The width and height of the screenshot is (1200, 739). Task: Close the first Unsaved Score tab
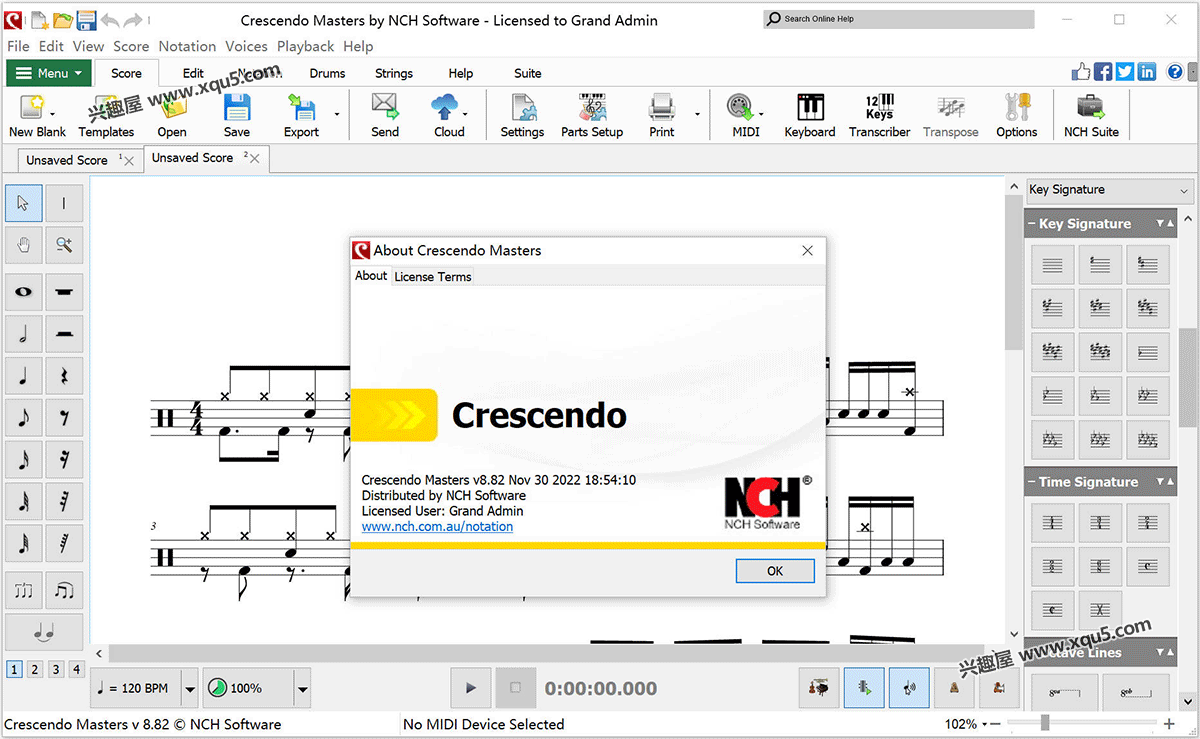(x=128, y=160)
